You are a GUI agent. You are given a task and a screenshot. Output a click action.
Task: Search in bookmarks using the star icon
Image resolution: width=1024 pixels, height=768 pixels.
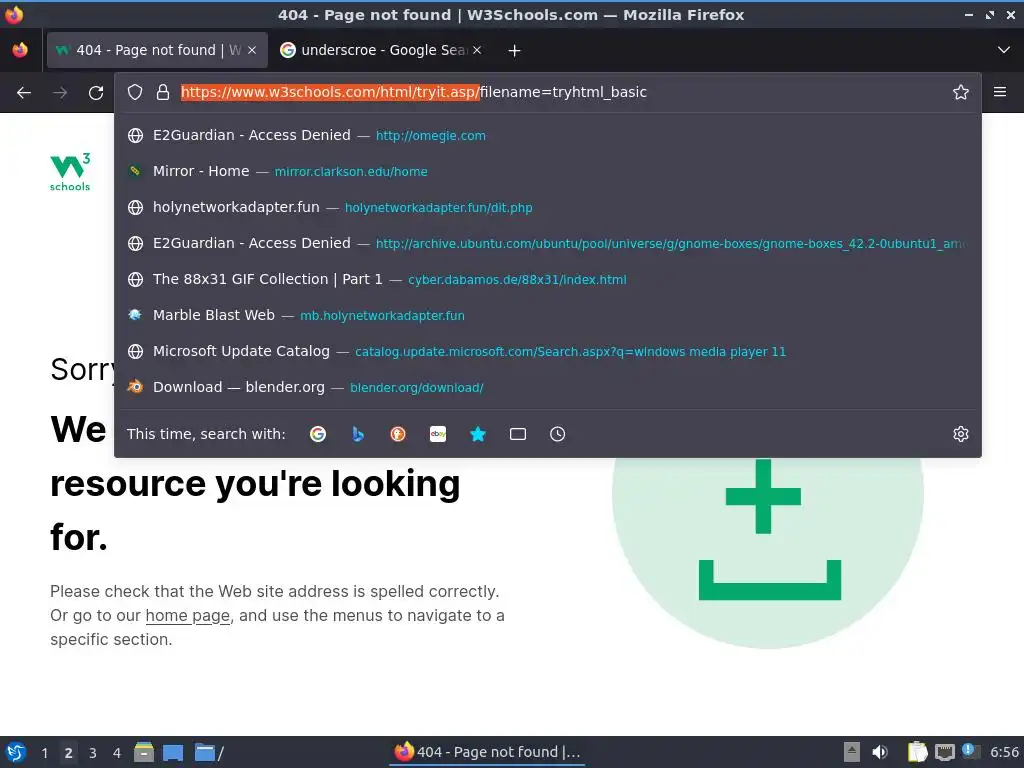tap(478, 434)
